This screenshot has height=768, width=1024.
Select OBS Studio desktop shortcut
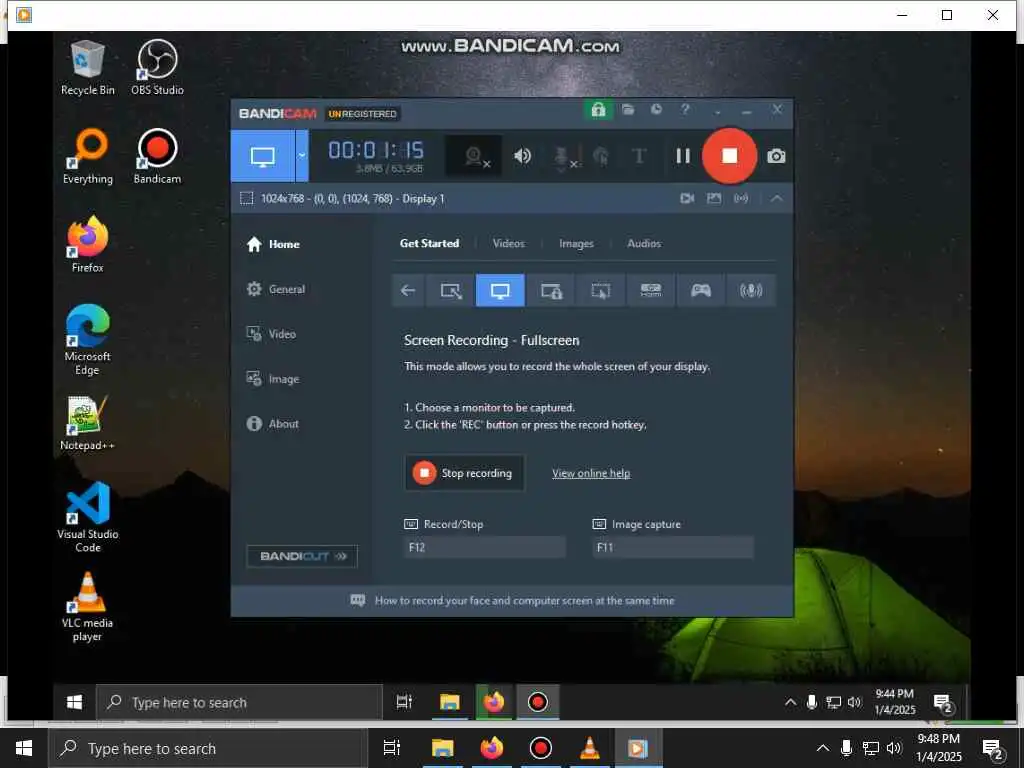coord(157,68)
